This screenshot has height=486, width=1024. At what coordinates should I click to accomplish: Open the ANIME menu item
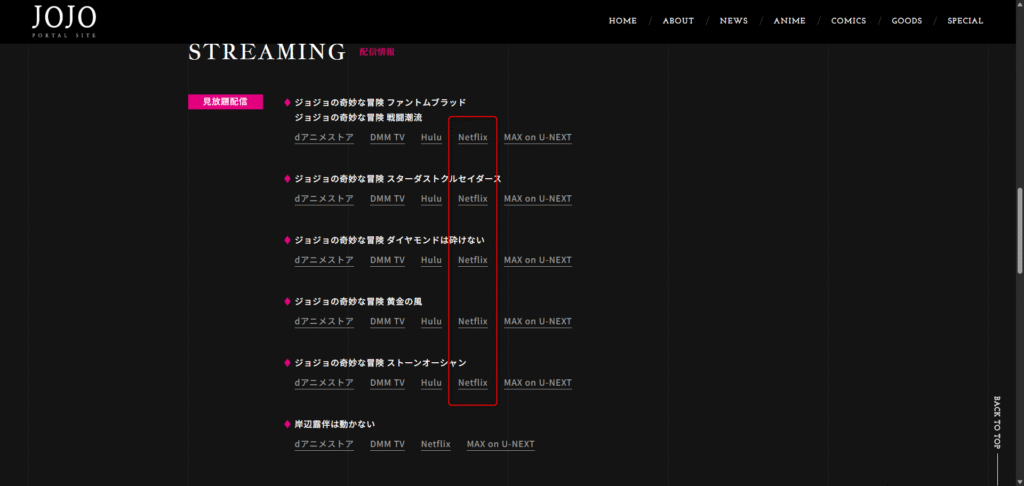[789, 21]
